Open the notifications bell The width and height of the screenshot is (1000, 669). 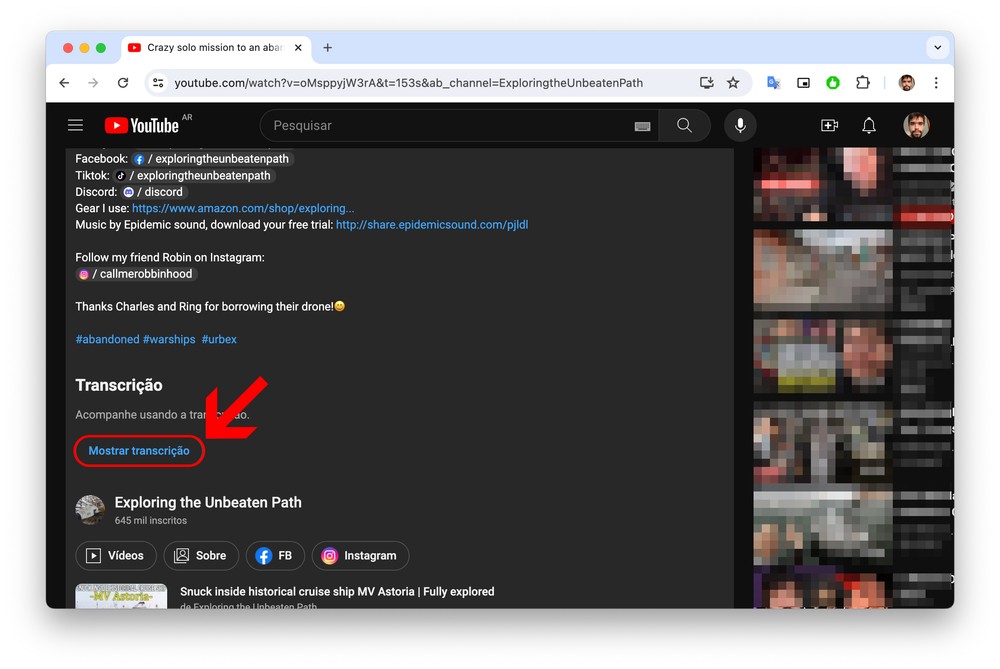[869, 125]
